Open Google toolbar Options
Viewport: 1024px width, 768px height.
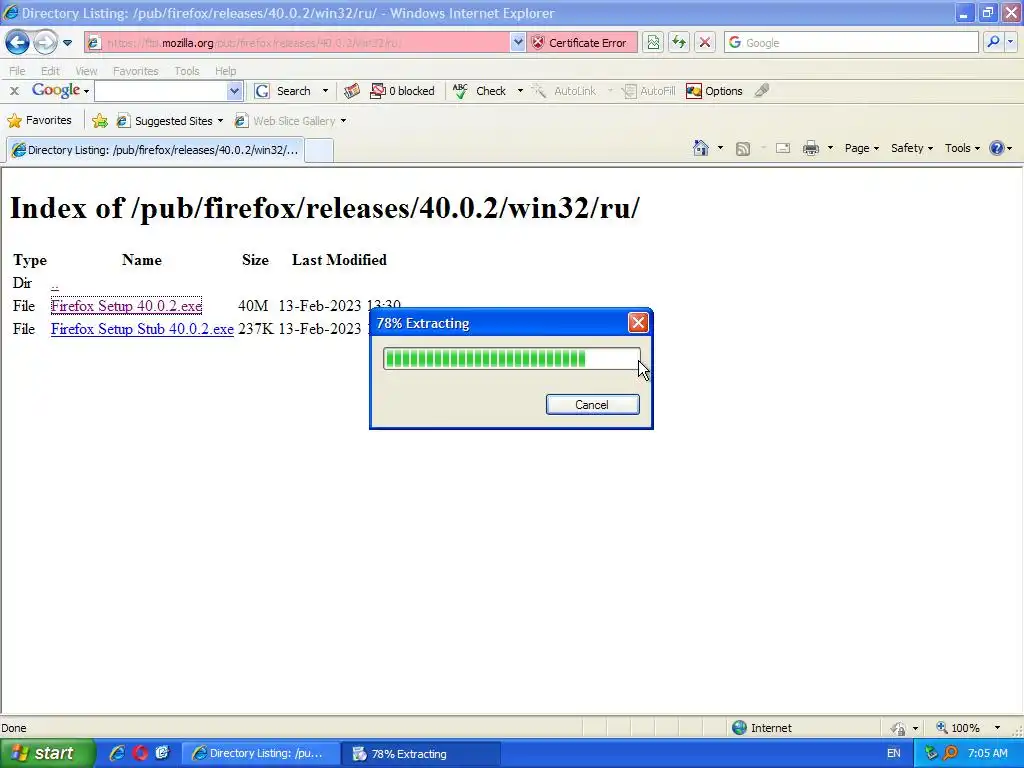pos(714,91)
